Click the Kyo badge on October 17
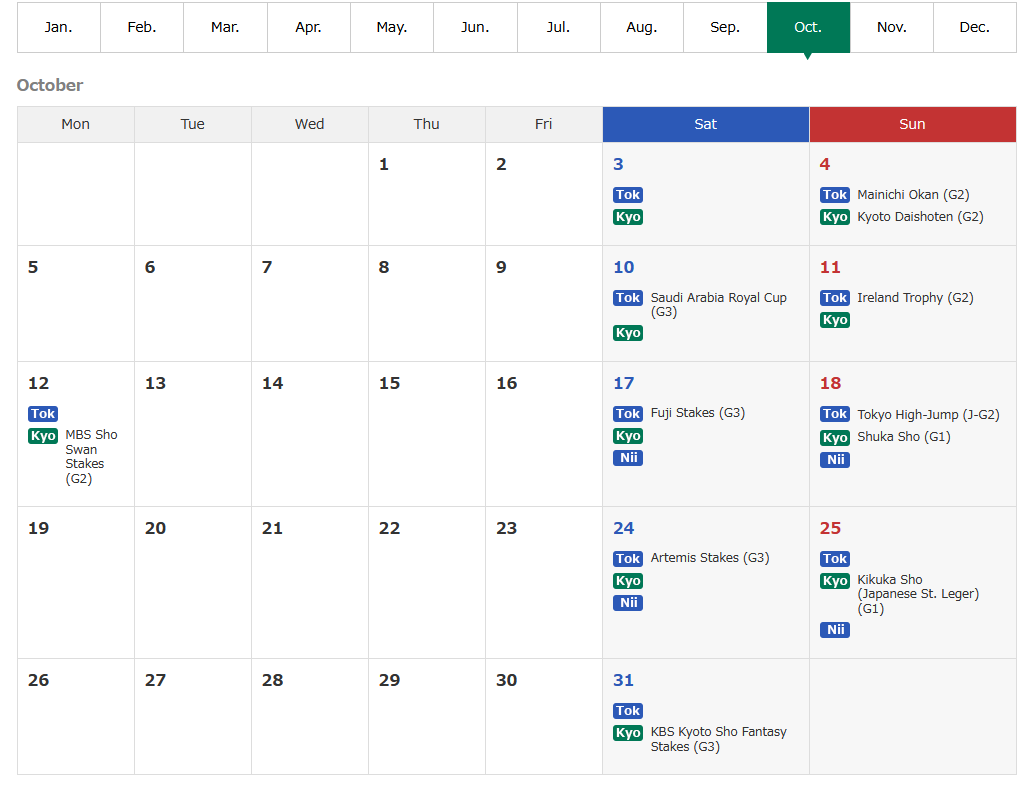This screenshot has width=1030, height=790. (628, 436)
